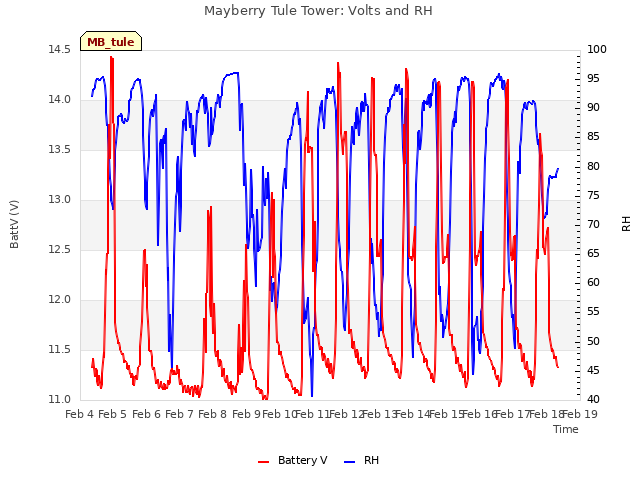Click the 45 right axis value
The image size is (640, 480).
click(593, 370)
